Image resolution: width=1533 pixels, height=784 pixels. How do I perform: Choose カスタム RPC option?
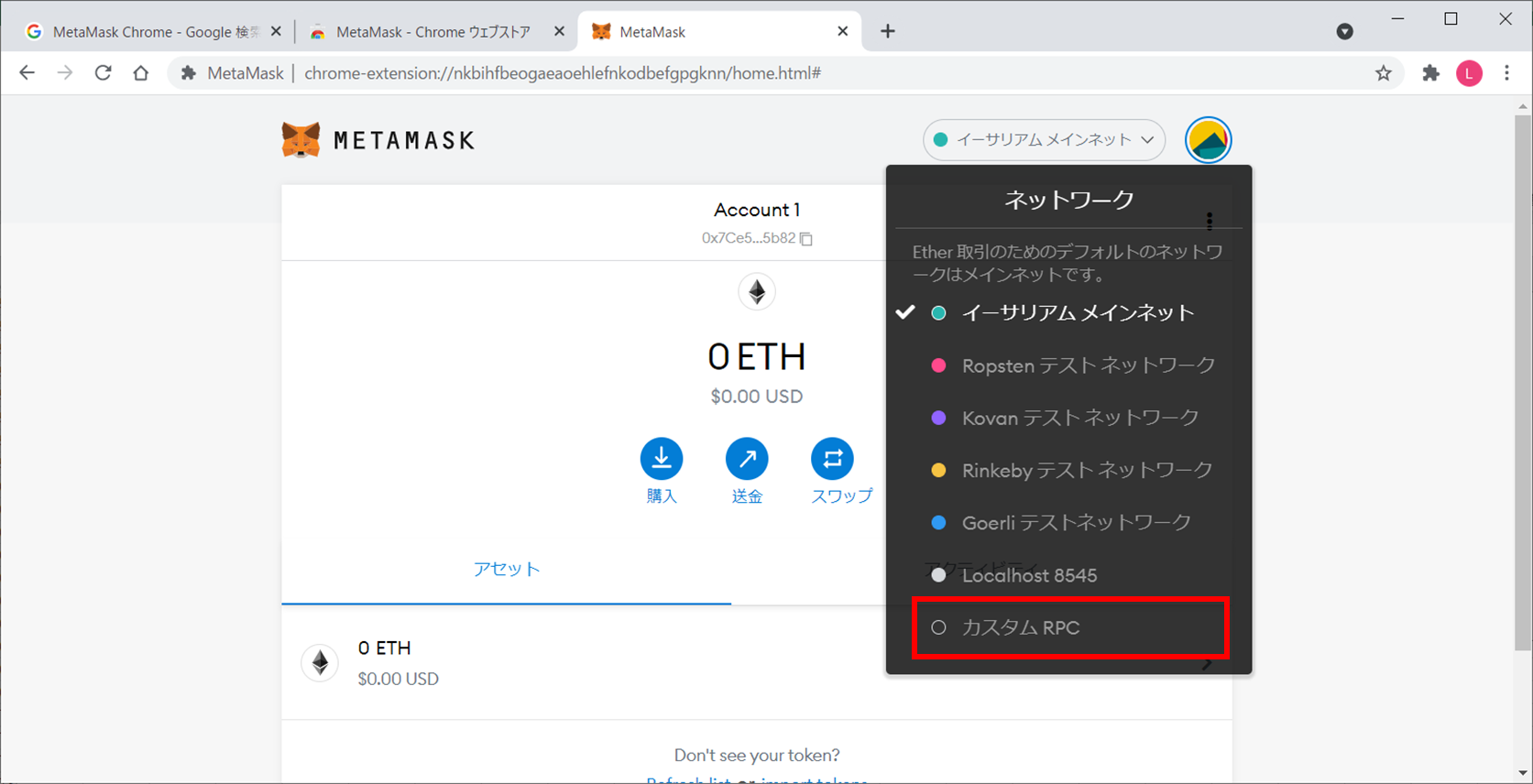[1068, 627]
